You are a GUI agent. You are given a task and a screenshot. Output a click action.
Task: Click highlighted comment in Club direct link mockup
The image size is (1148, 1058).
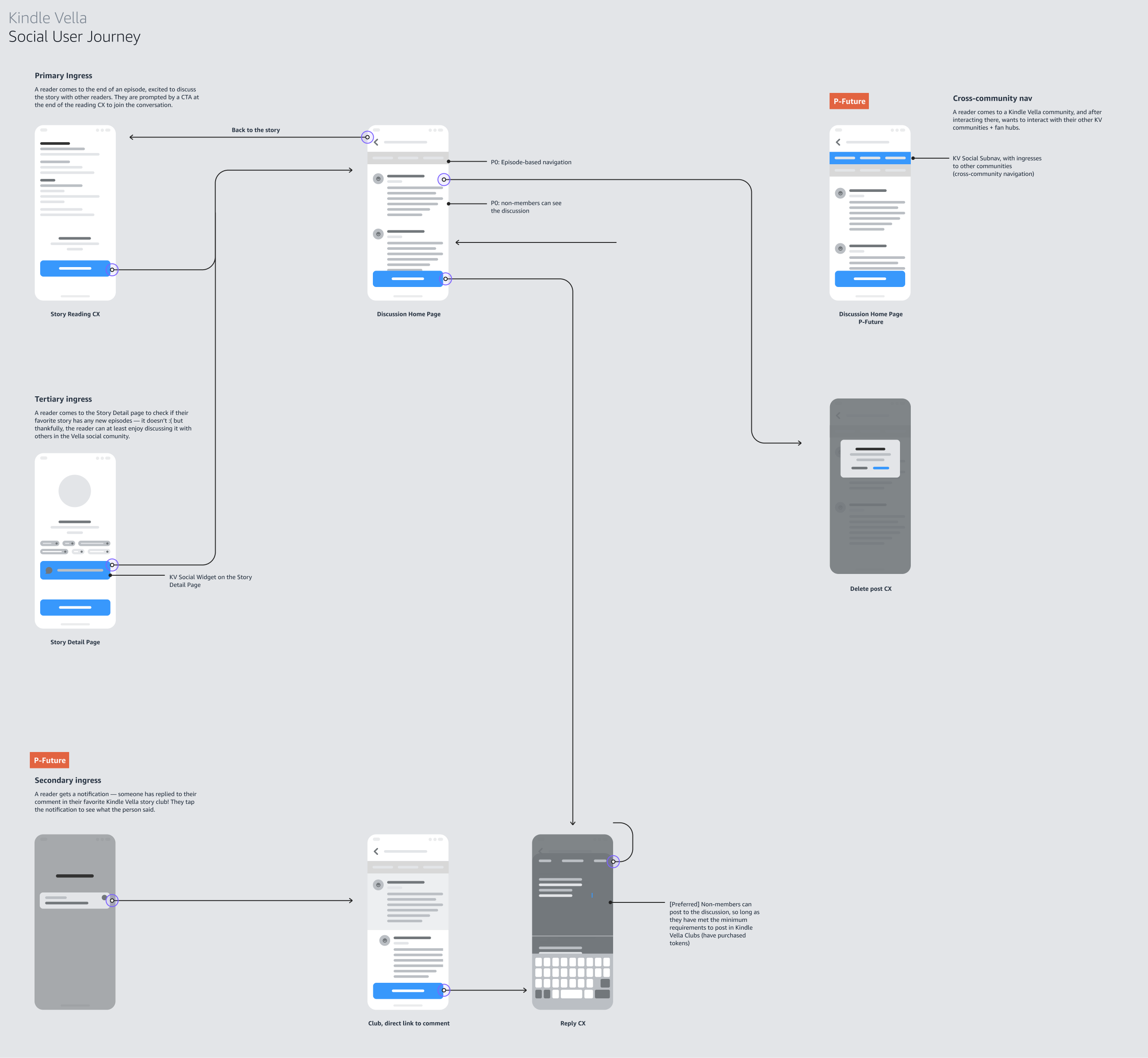(408, 902)
